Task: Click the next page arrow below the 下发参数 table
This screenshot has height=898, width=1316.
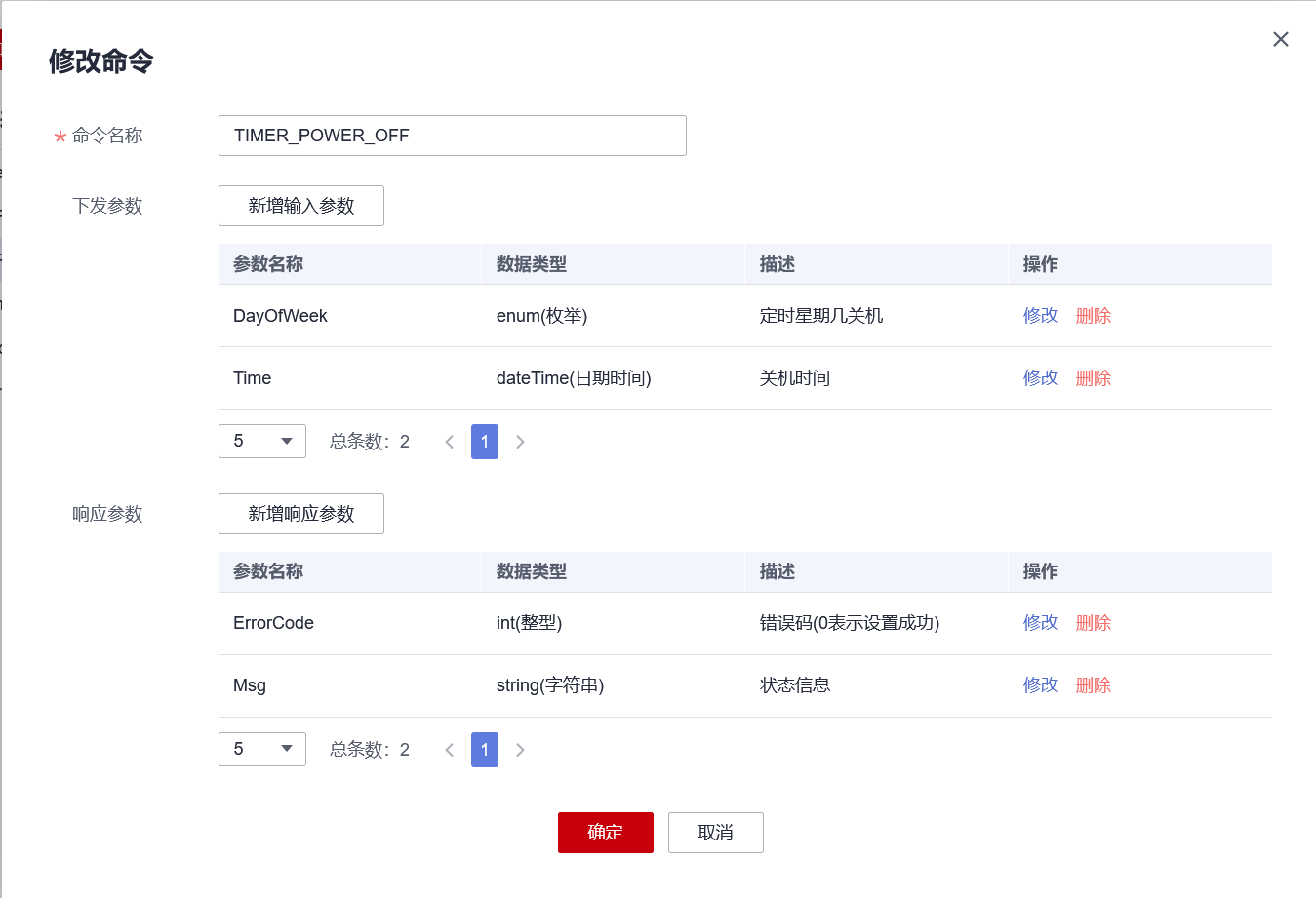Action: [520, 441]
